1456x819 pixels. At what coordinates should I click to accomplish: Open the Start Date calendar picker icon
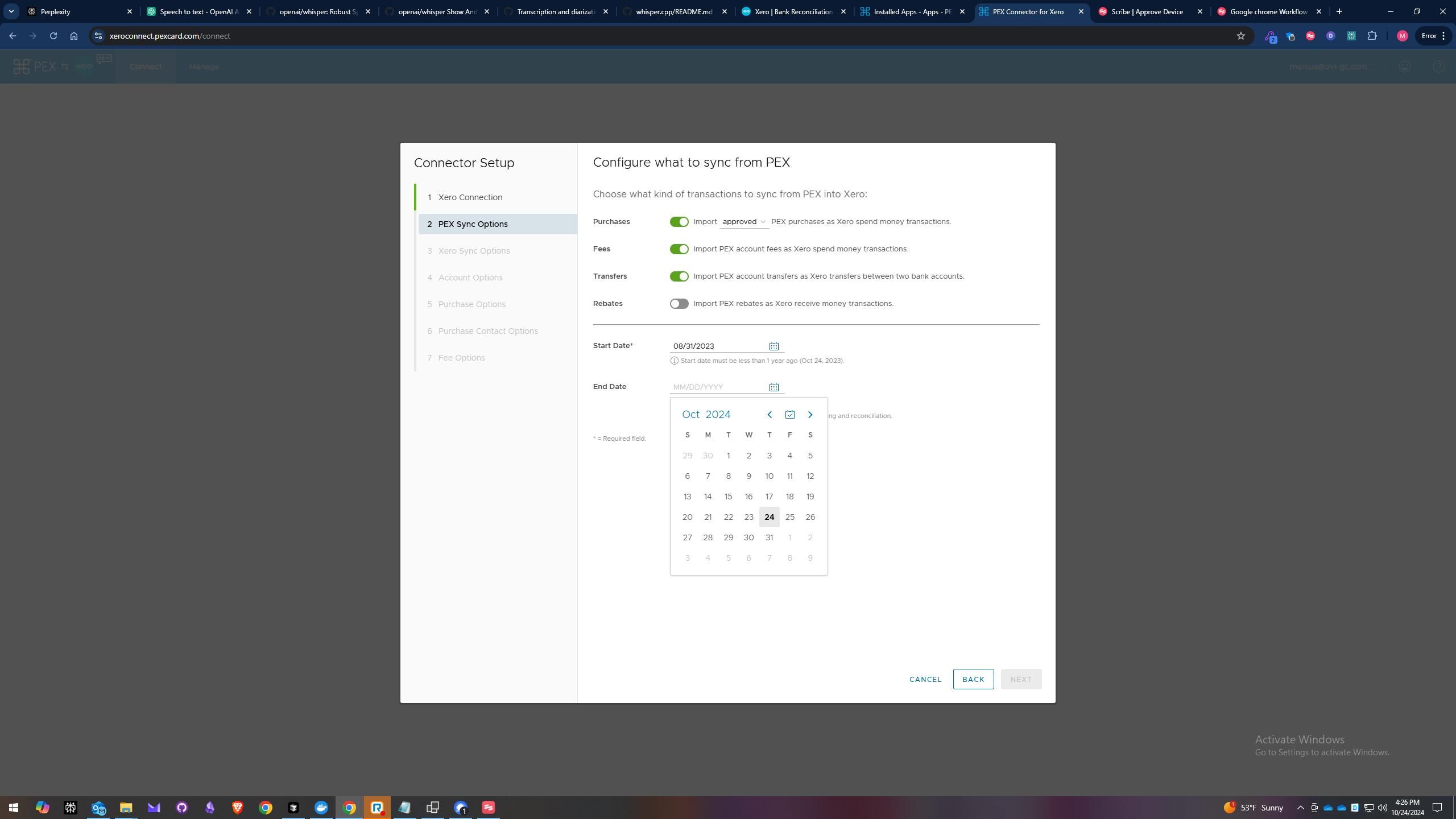(773, 346)
